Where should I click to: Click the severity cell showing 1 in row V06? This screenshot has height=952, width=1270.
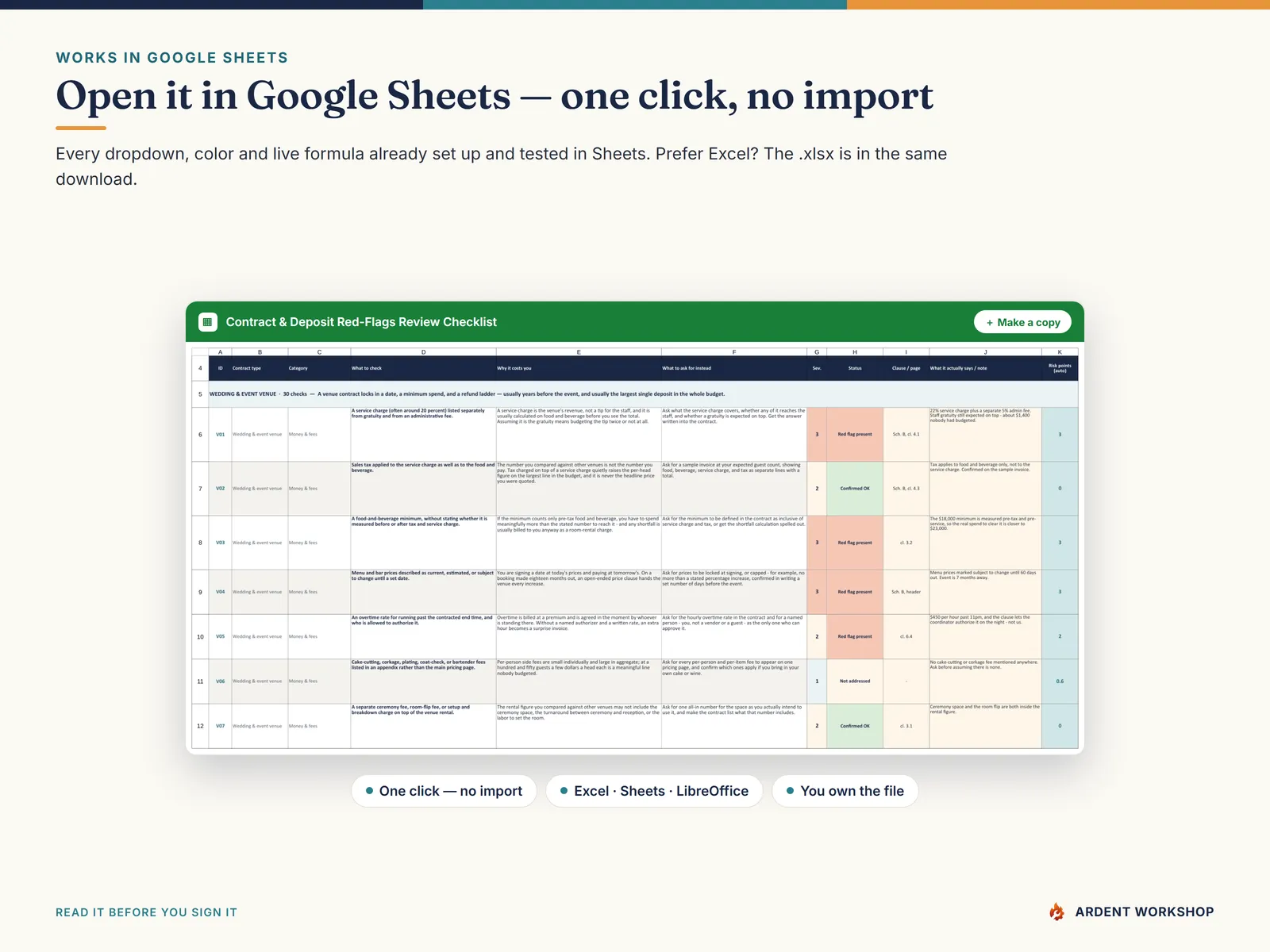[x=817, y=681]
